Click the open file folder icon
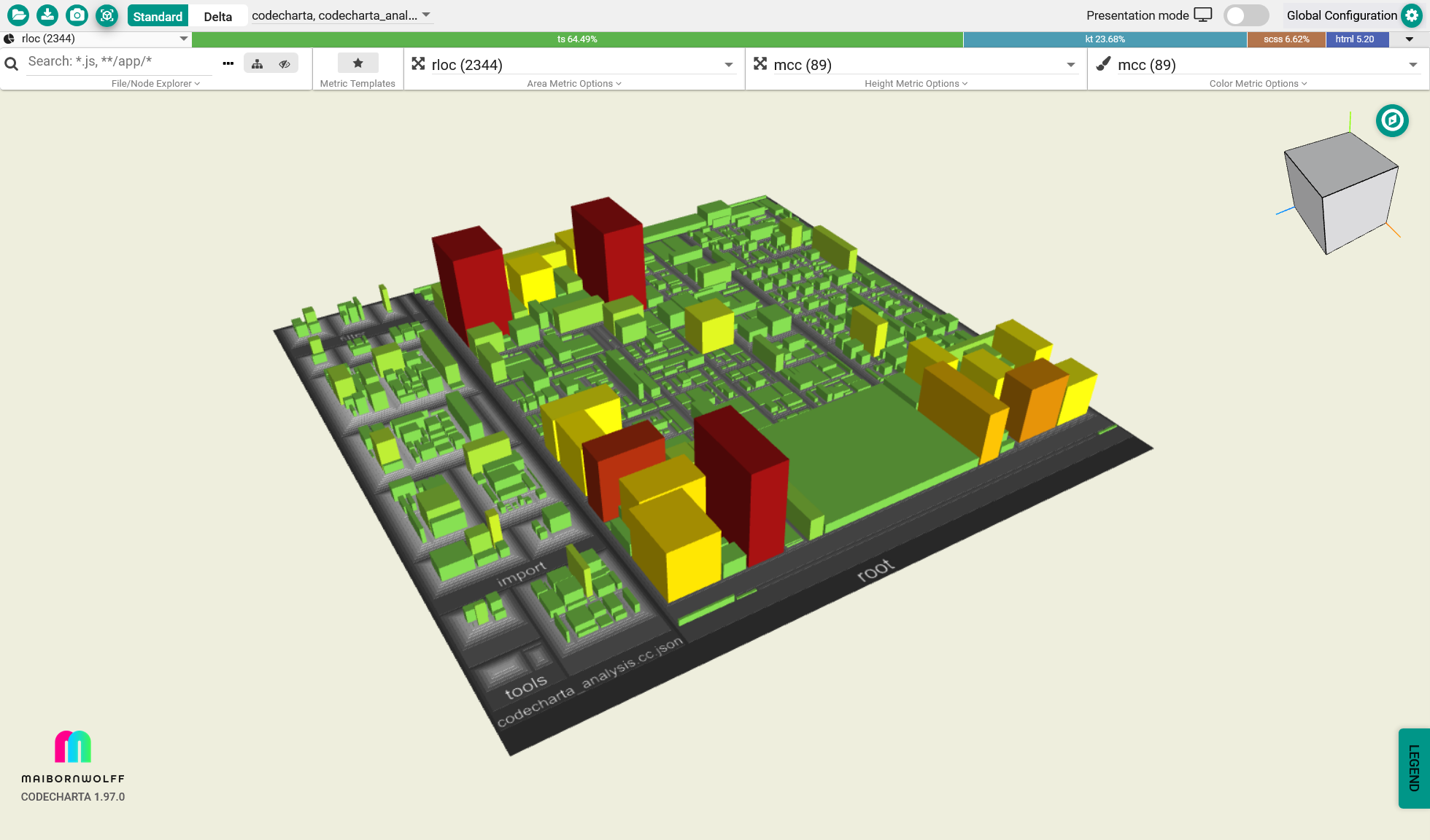1430x840 pixels. pyautogui.click(x=18, y=15)
